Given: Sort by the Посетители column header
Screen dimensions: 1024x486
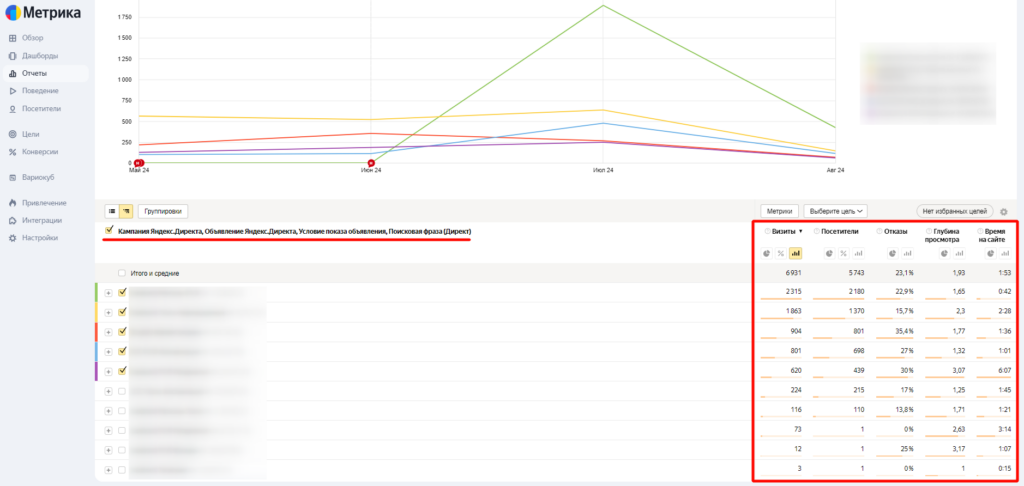Looking at the screenshot, I should point(840,231).
